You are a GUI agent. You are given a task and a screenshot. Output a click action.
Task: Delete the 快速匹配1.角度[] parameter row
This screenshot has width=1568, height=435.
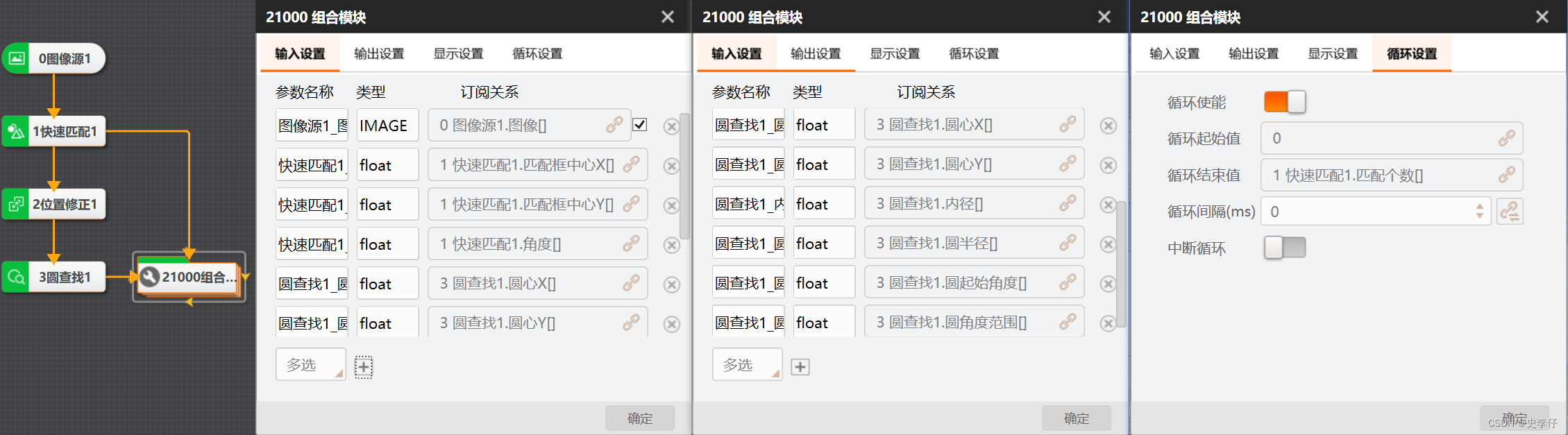pyautogui.click(x=671, y=245)
